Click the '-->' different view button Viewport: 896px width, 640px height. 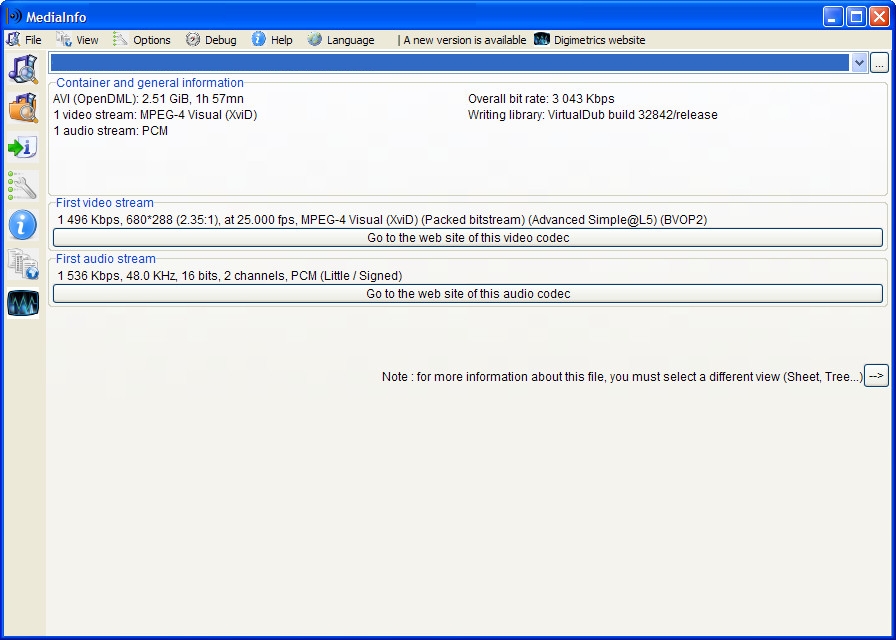tap(876, 375)
